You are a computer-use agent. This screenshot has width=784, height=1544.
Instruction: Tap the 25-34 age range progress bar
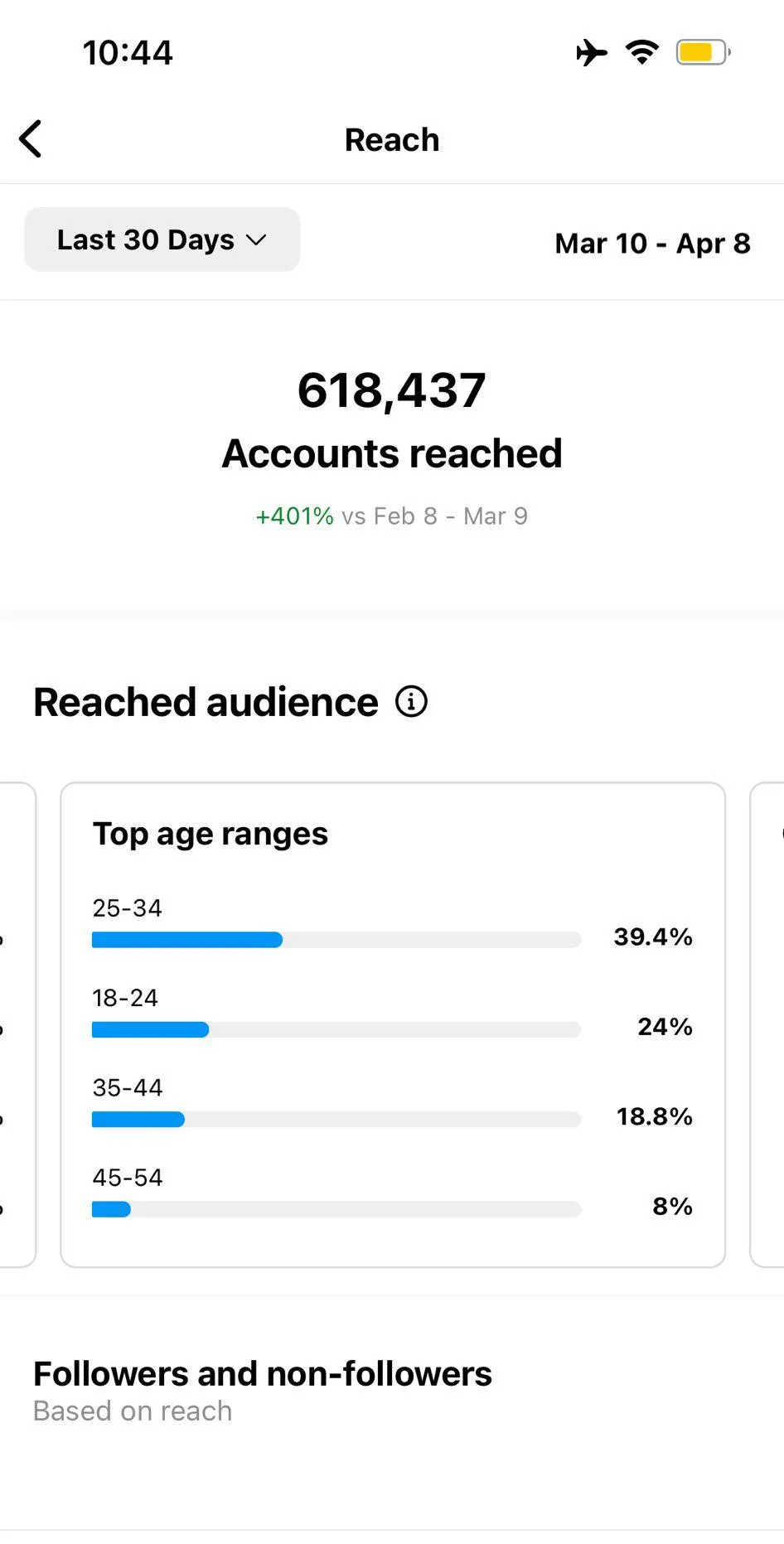click(336, 939)
